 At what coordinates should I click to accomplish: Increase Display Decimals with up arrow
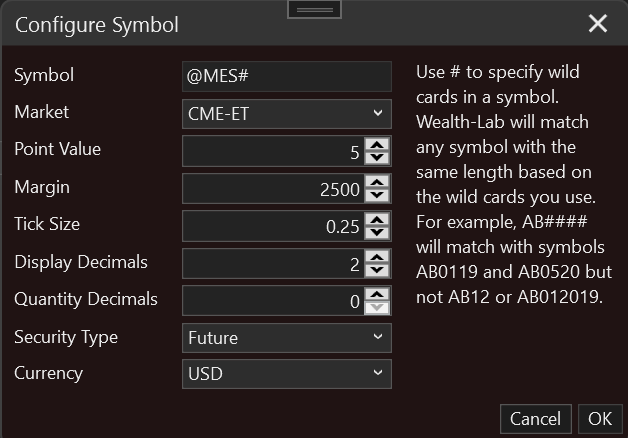point(377,258)
